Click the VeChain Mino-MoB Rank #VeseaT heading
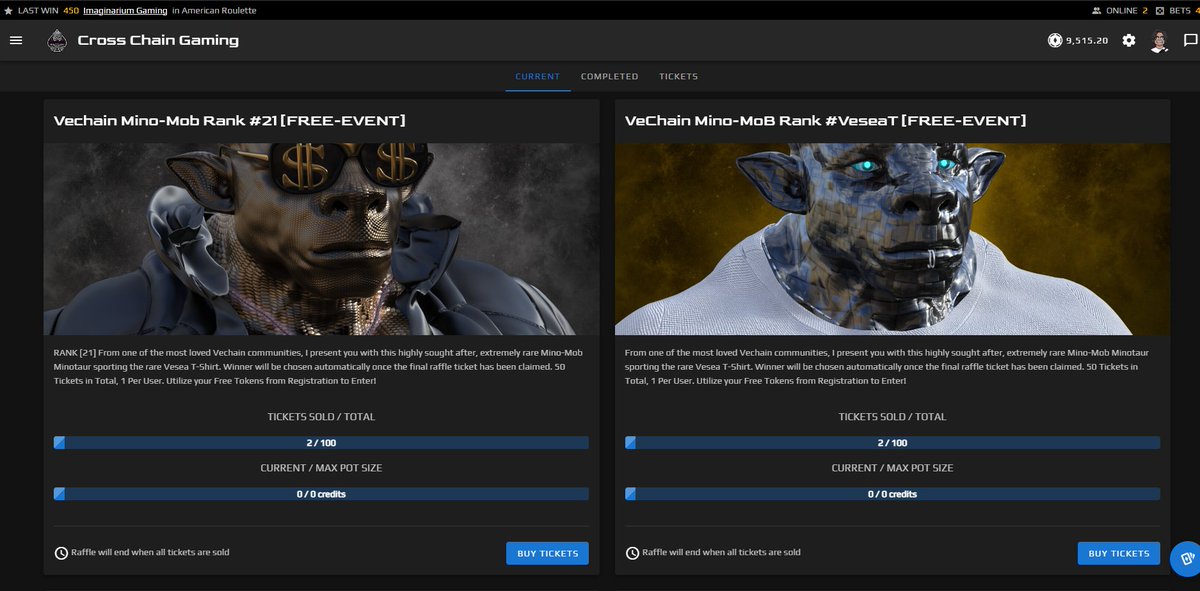Screen dimensions: 1200x591 click(x=826, y=121)
